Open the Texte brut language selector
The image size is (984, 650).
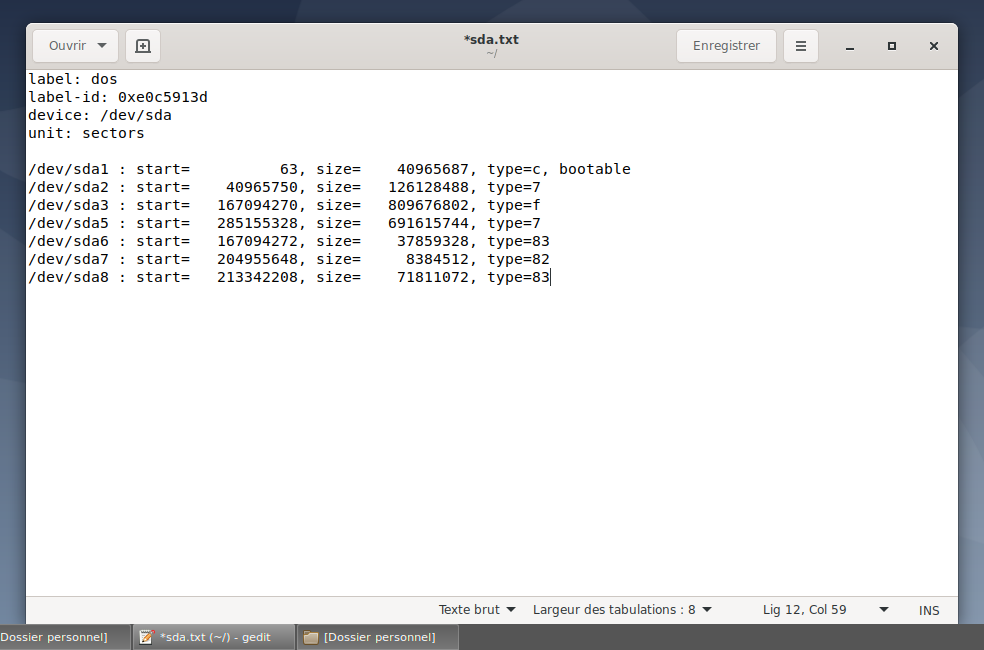477,609
